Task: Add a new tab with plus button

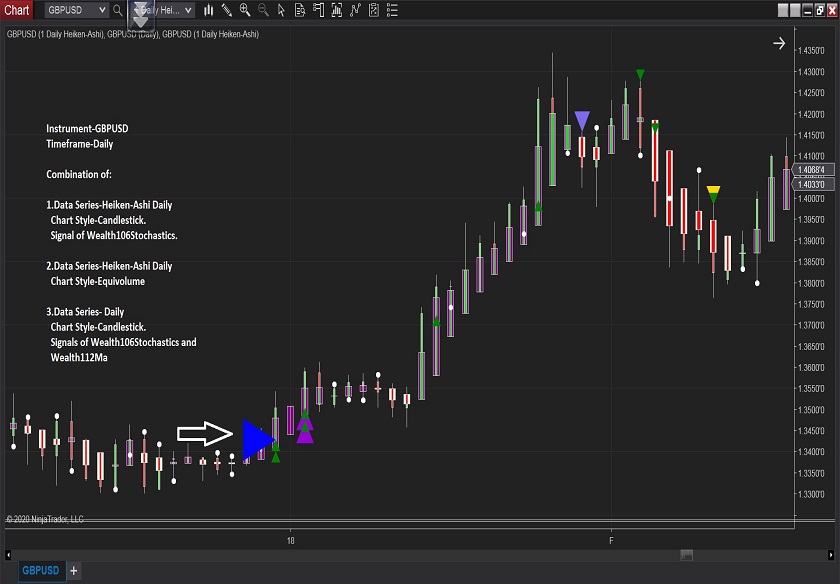Action: [x=73, y=571]
